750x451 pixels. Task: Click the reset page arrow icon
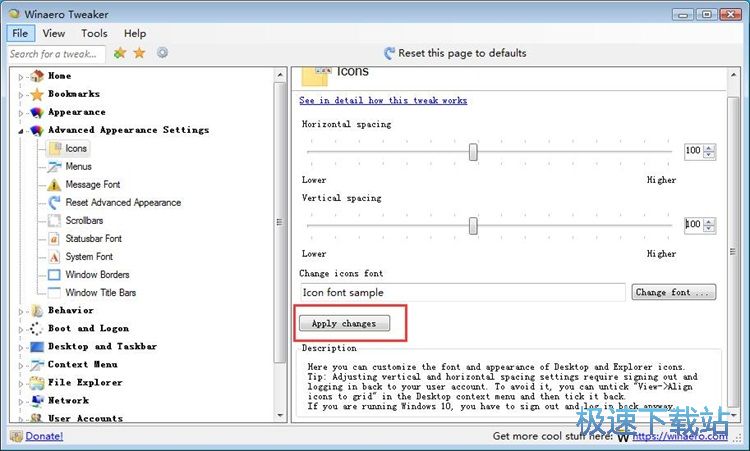[389, 53]
